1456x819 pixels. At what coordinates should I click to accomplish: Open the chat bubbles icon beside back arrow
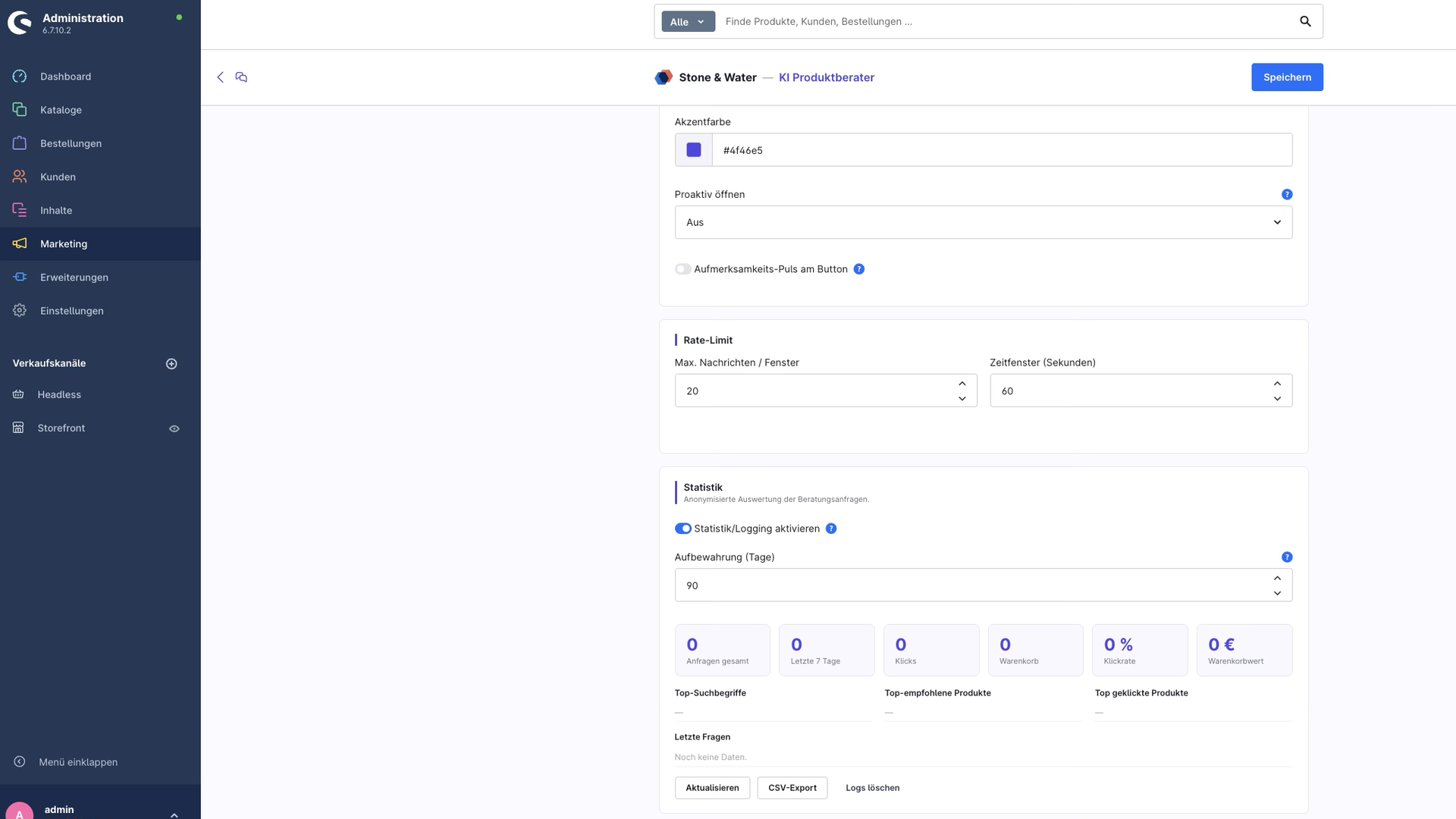(241, 77)
